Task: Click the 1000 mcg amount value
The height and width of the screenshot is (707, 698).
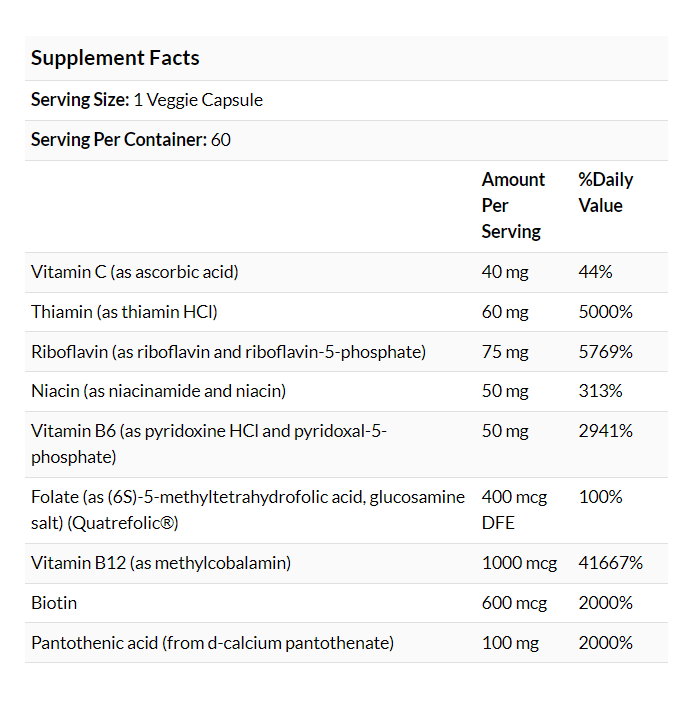Action: coord(519,563)
